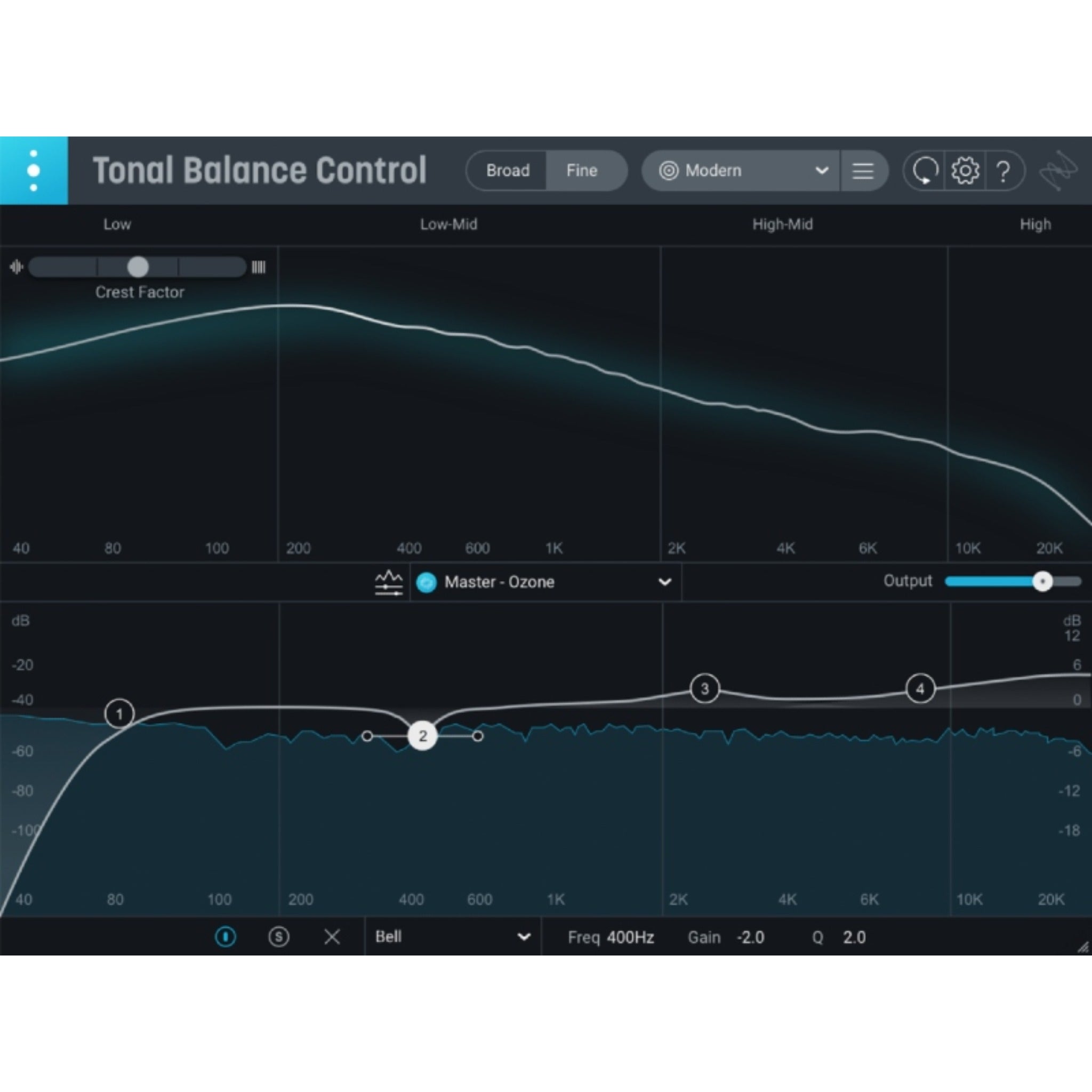Delete the selected band with the X button
Screen dimensions: 1092x1092
pos(332,937)
